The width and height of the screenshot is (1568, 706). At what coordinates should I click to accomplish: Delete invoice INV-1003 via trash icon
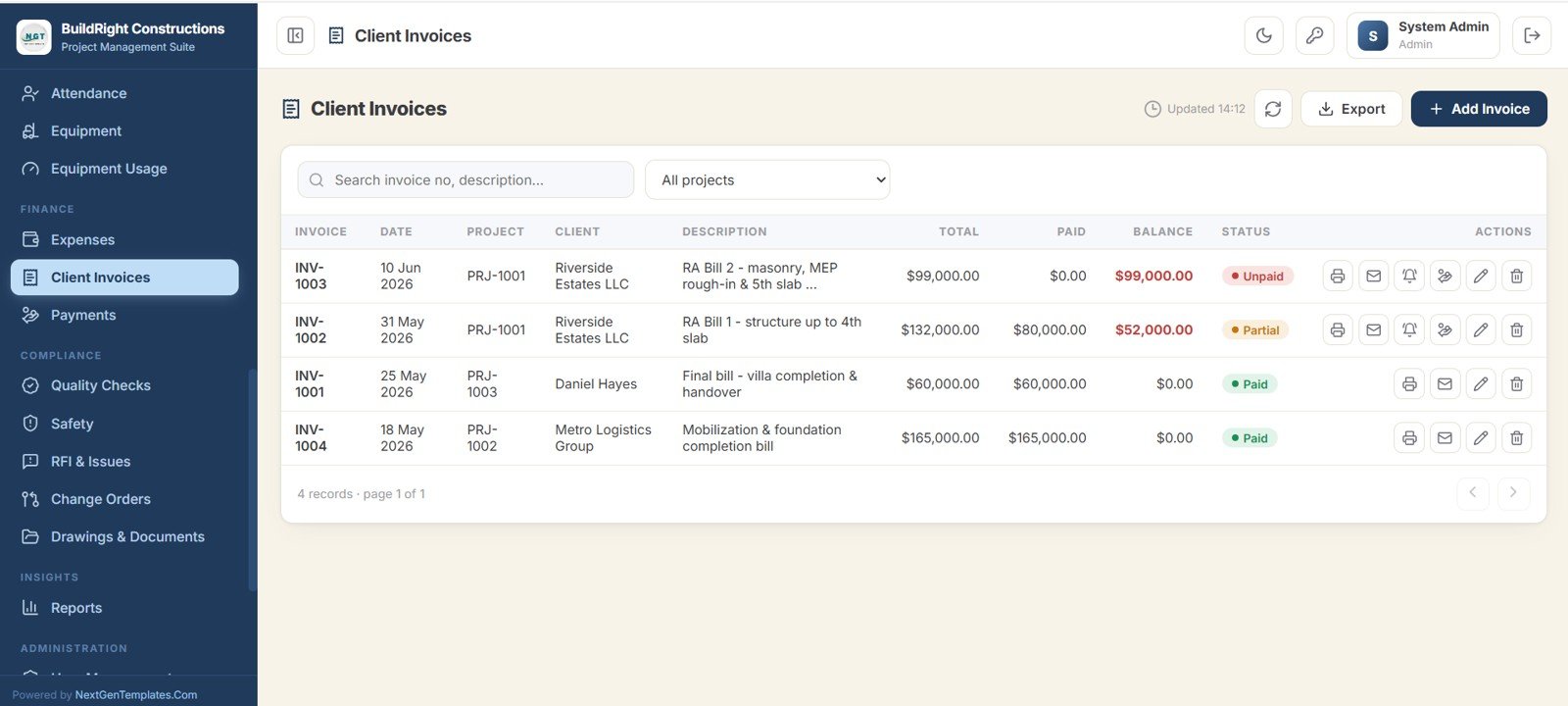1517,277
